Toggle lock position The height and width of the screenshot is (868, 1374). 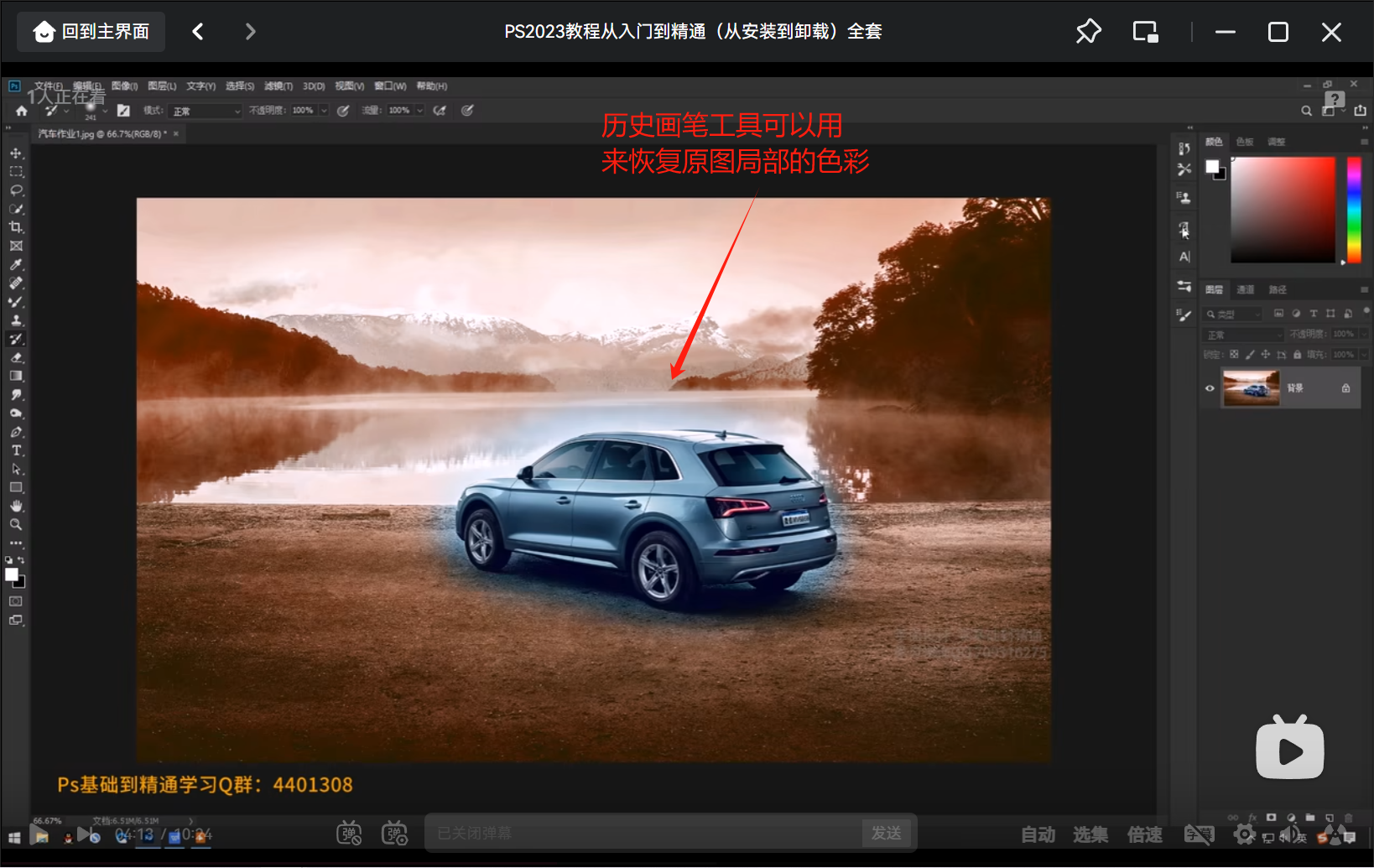1266,355
